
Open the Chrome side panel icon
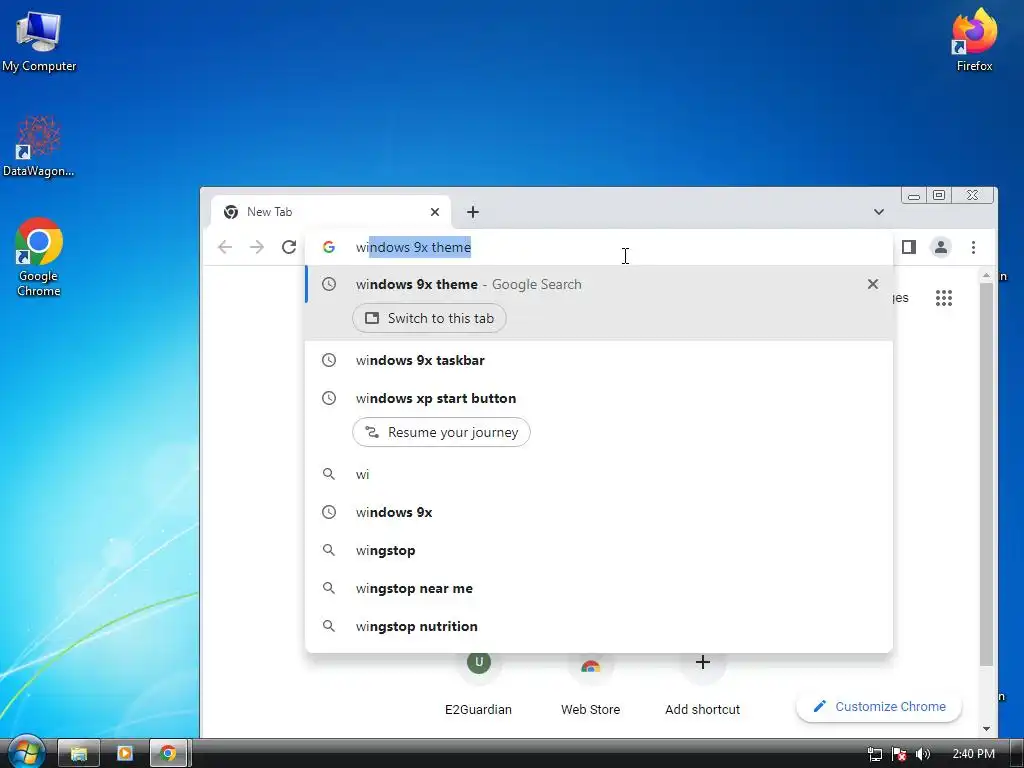coord(908,247)
